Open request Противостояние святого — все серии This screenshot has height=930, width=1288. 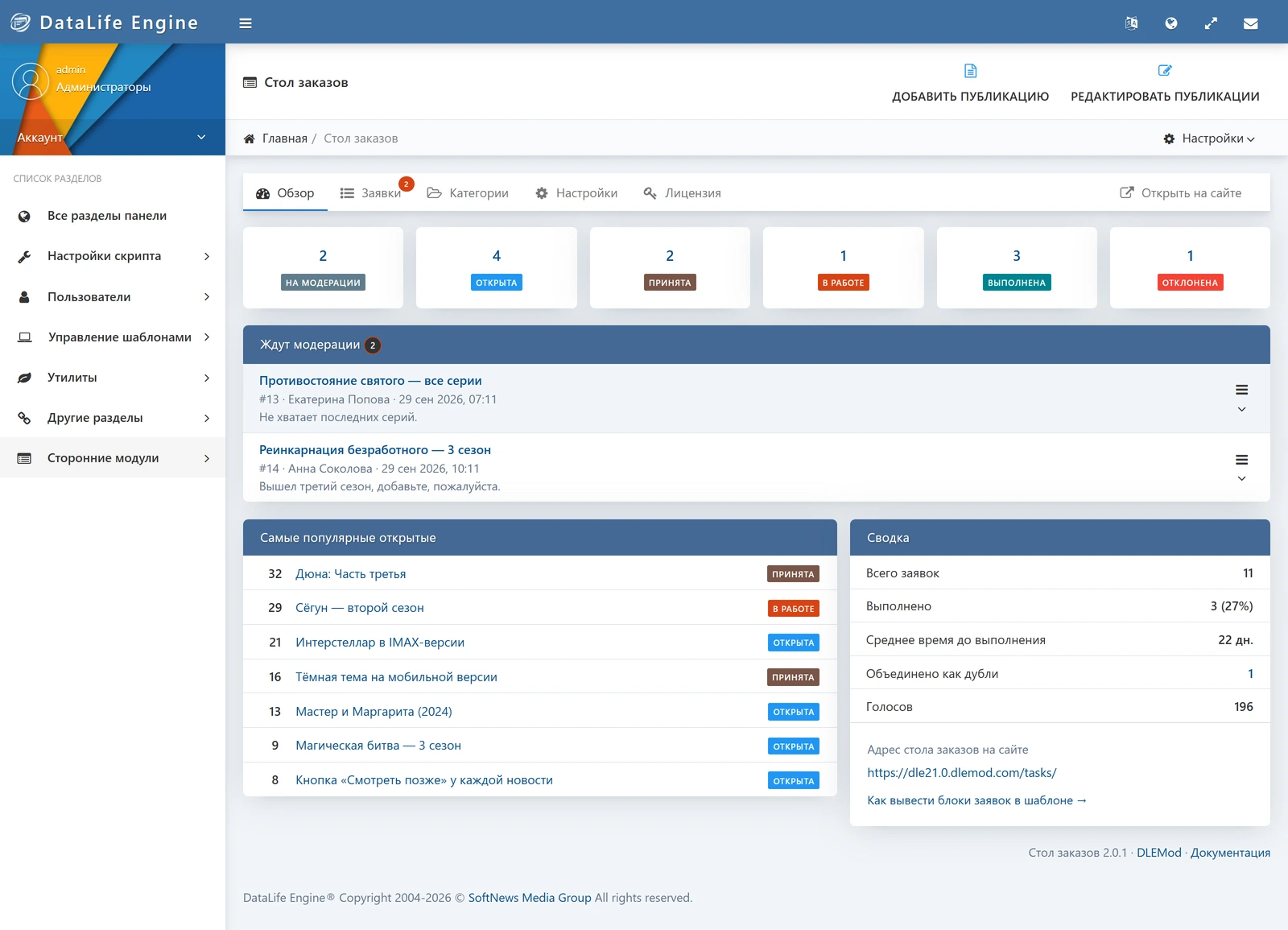coord(370,381)
